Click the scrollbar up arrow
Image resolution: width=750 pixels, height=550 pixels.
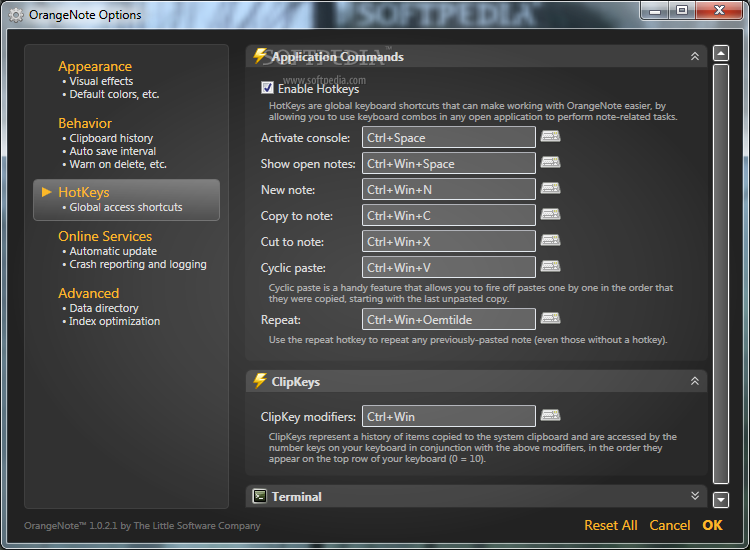pos(721,53)
